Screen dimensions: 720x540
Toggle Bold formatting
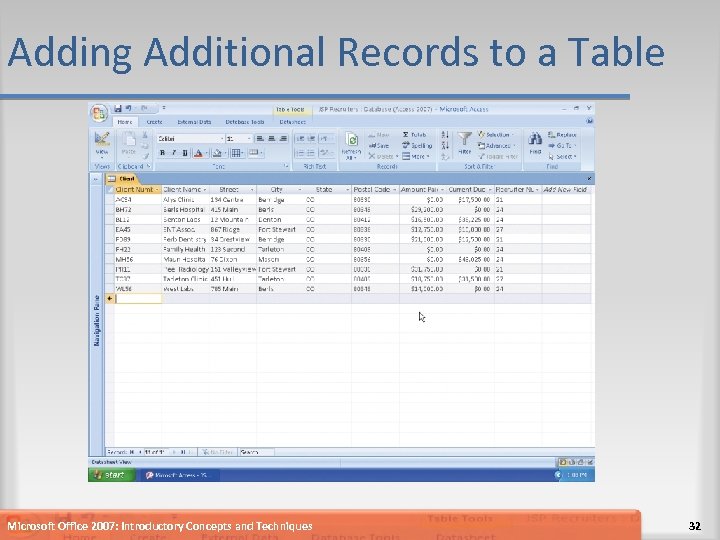tap(162, 153)
